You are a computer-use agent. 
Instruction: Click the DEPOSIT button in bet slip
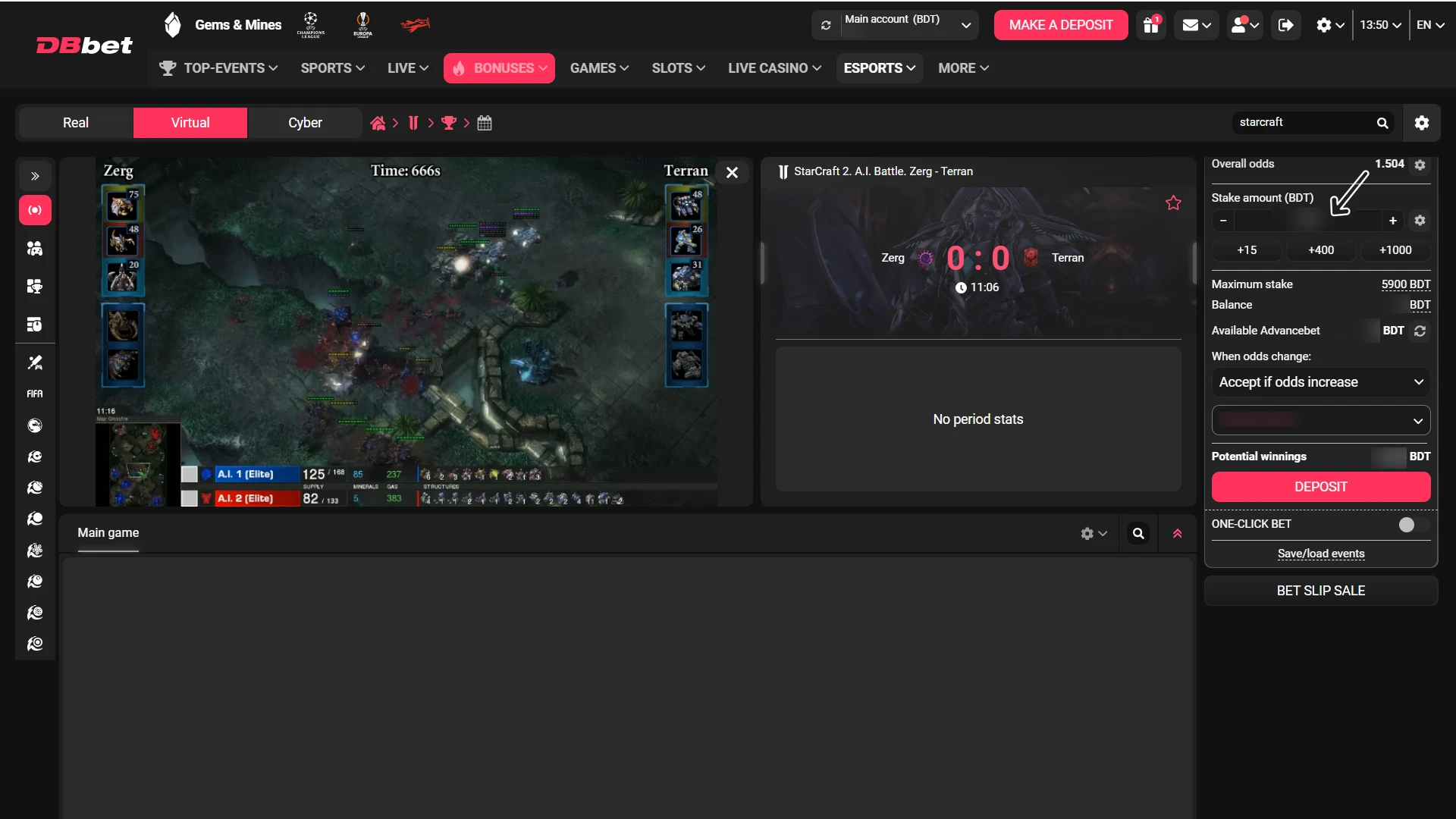(x=1321, y=487)
